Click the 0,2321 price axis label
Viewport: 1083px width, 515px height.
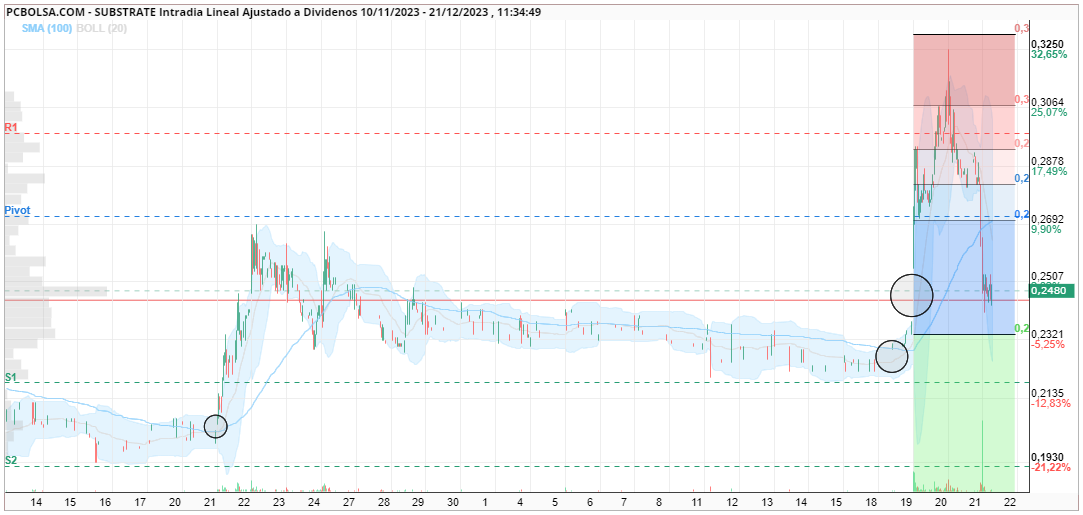tap(1045, 334)
